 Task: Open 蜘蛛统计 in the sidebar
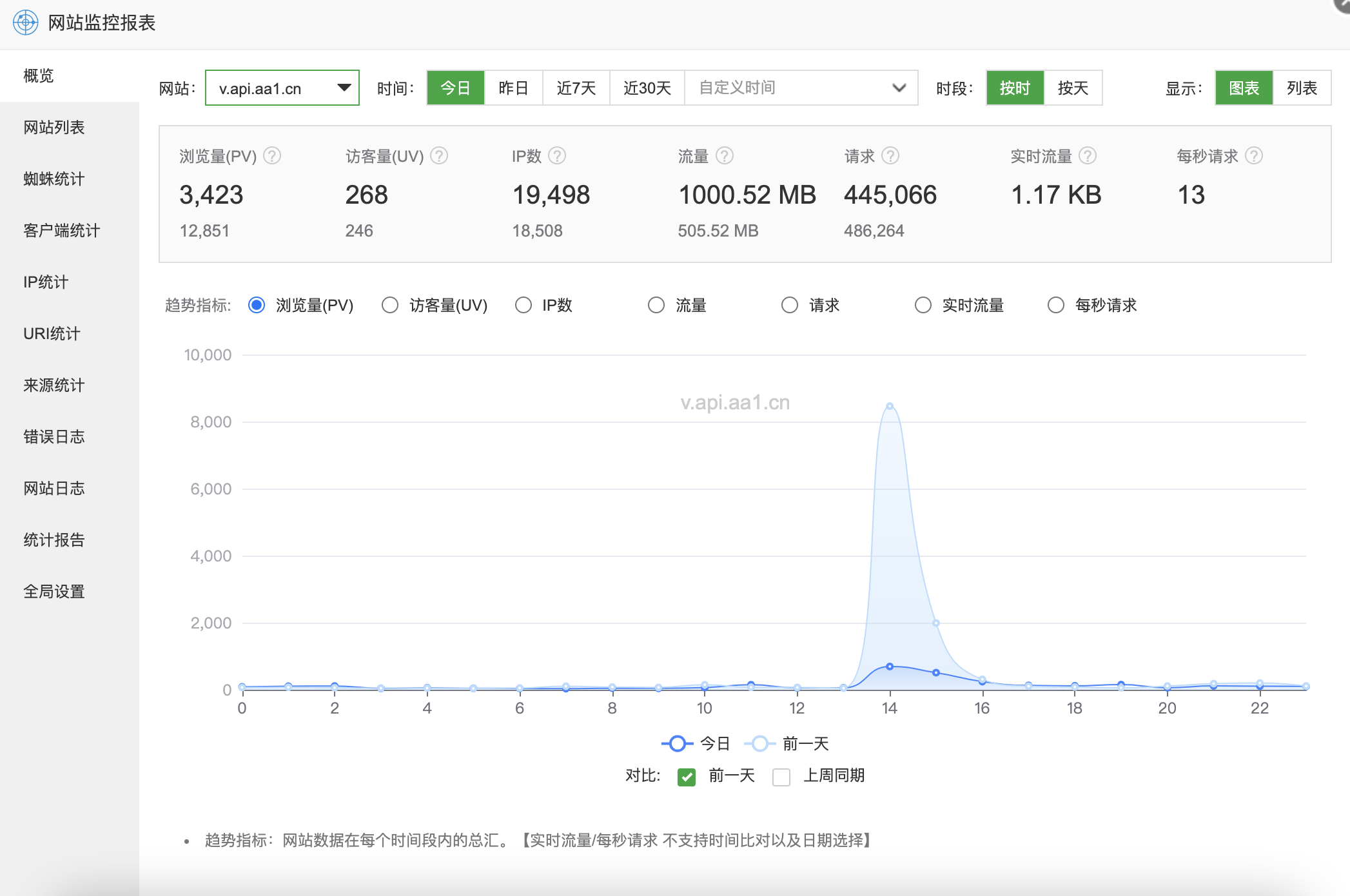(x=70, y=179)
